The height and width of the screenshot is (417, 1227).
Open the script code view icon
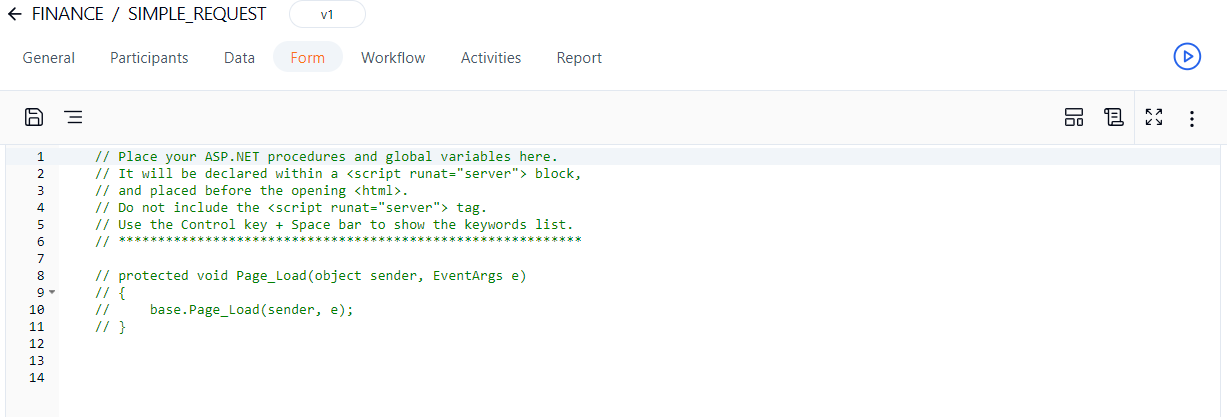point(1113,118)
